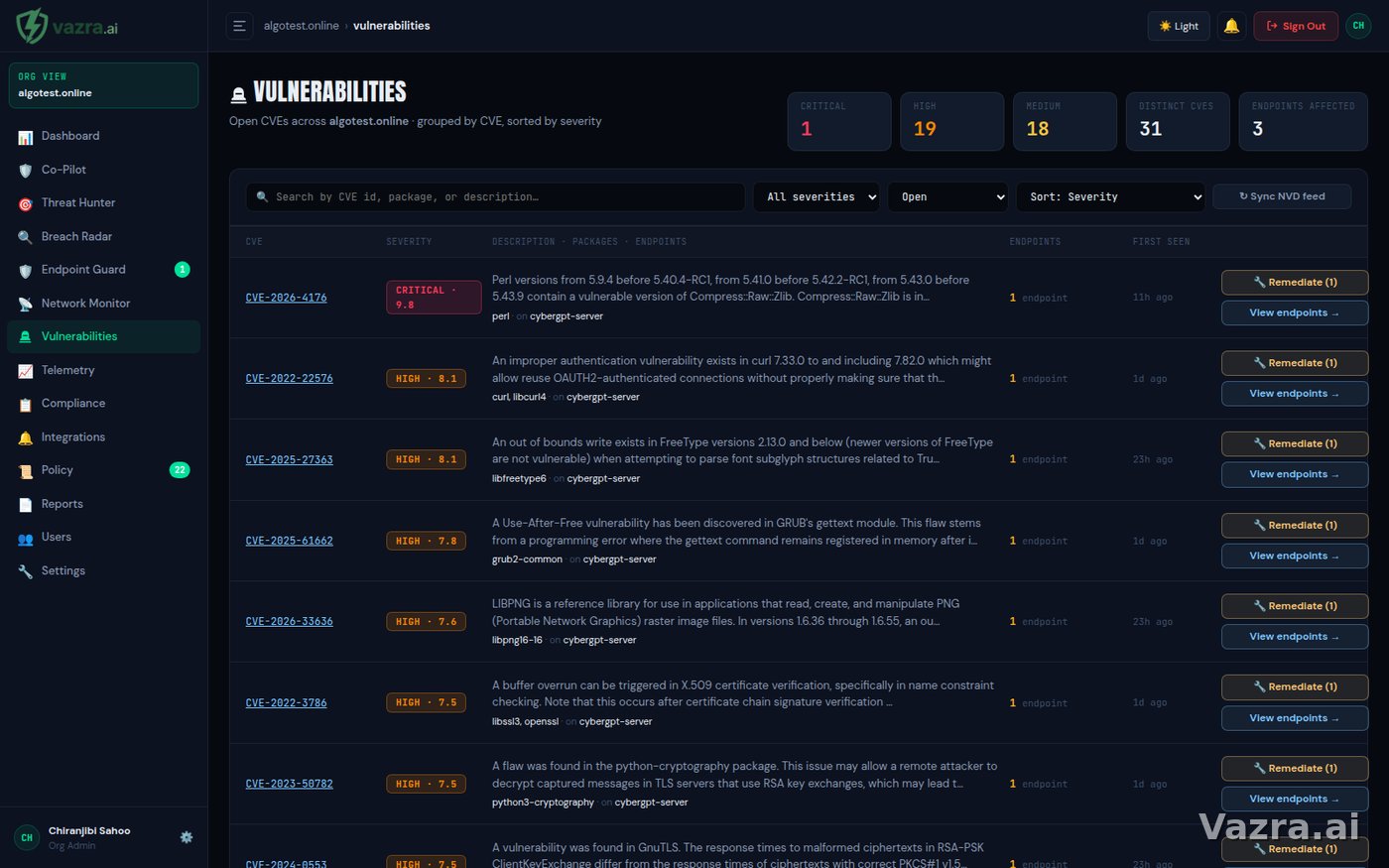The height and width of the screenshot is (868, 1389).
Task: View endpoints for CVE-2025-61662
Action: (x=1295, y=556)
